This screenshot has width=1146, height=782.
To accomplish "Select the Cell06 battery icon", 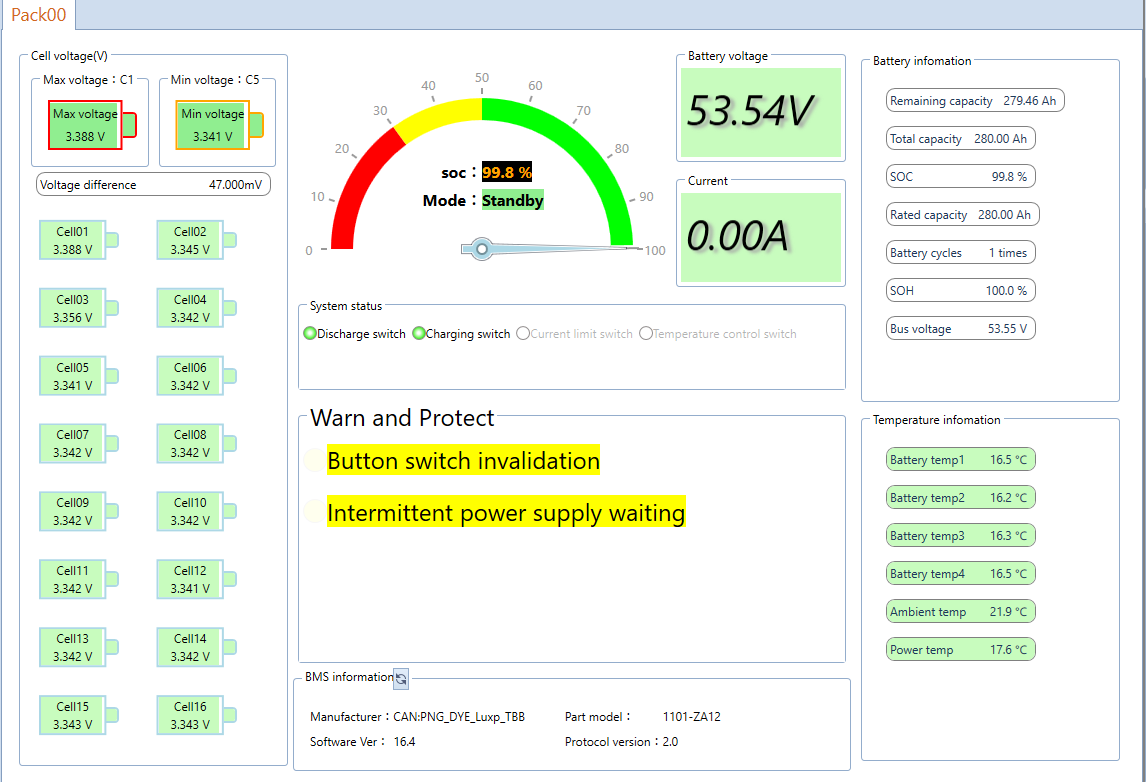I will [196, 376].
